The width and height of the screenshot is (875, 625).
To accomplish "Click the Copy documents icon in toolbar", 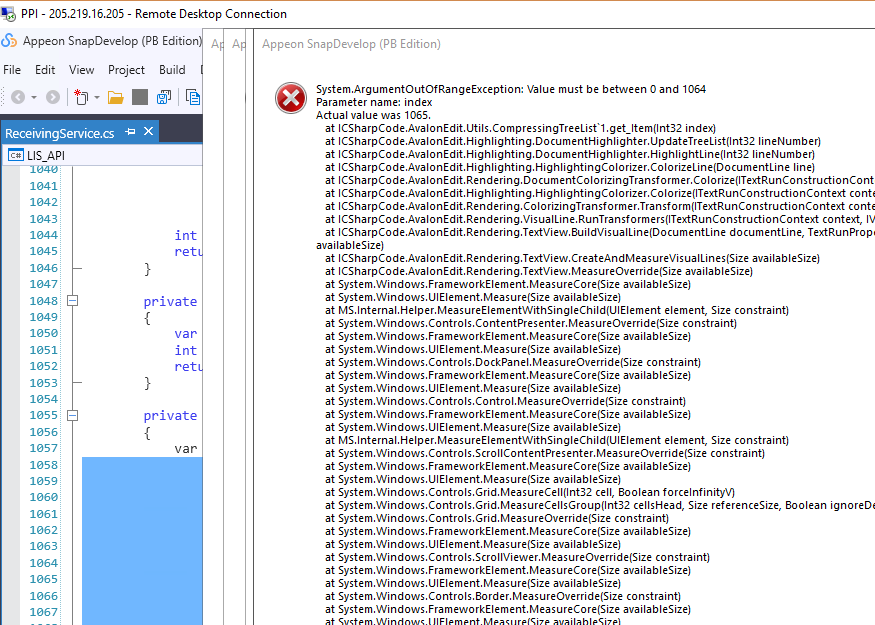I will coord(193,97).
